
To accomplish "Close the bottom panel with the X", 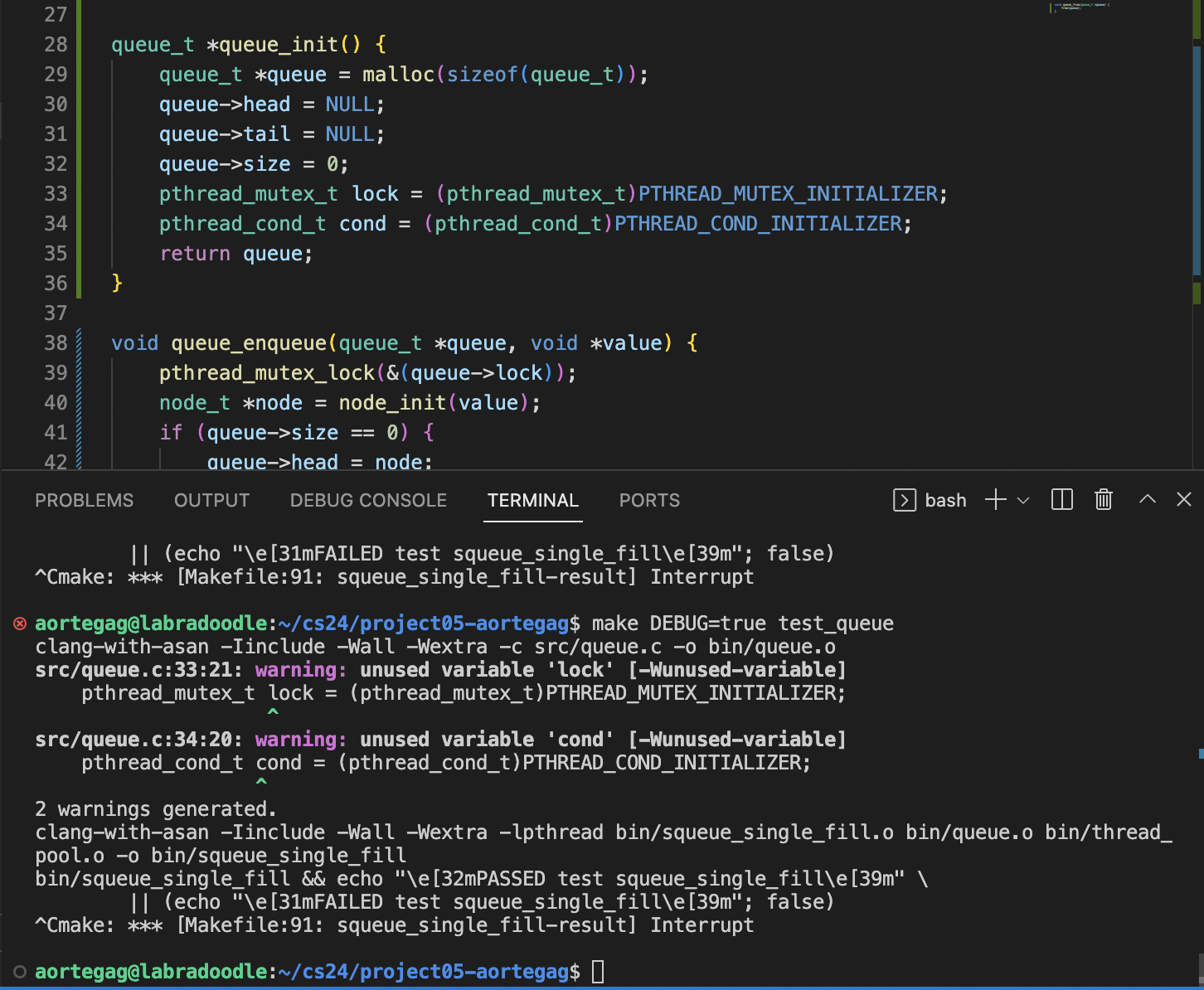I will (x=1183, y=499).
